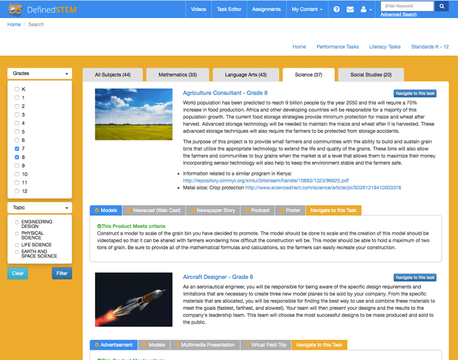Check the grade 2 checkbox

point(17,106)
